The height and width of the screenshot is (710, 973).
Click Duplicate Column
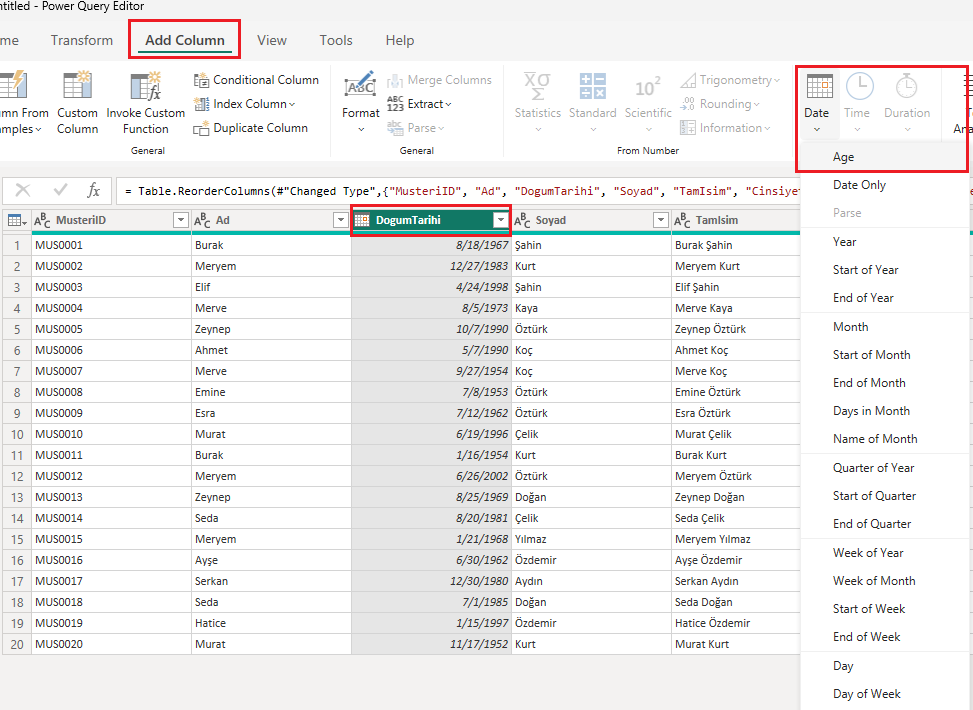coord(251,128)
